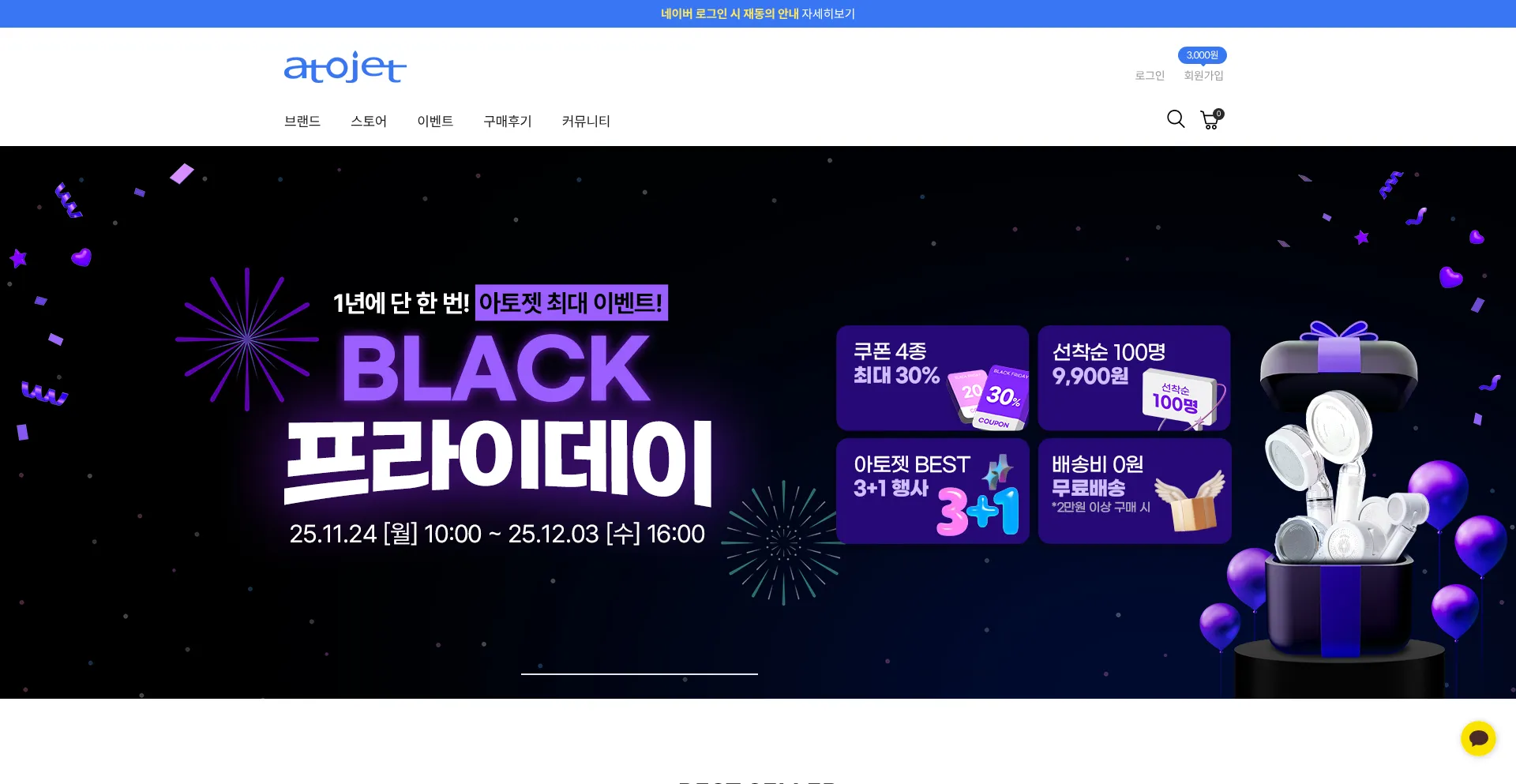This screenshot has width=1516, height=784.
Task: Select the 쿠폰 4종 최대 30% card
Action: pos(932,378)
